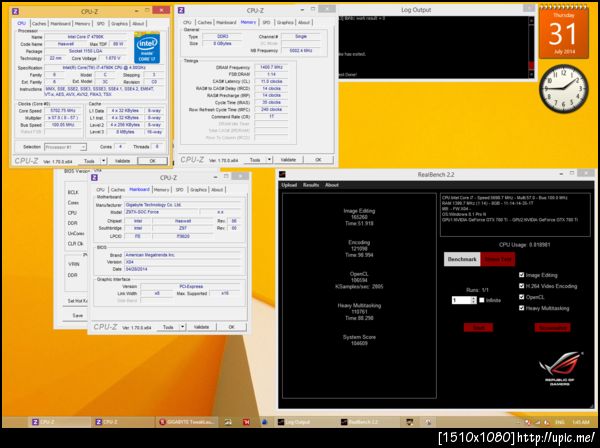Click the taskbar clock showing 1:45 AM

[x=581, y=422]
